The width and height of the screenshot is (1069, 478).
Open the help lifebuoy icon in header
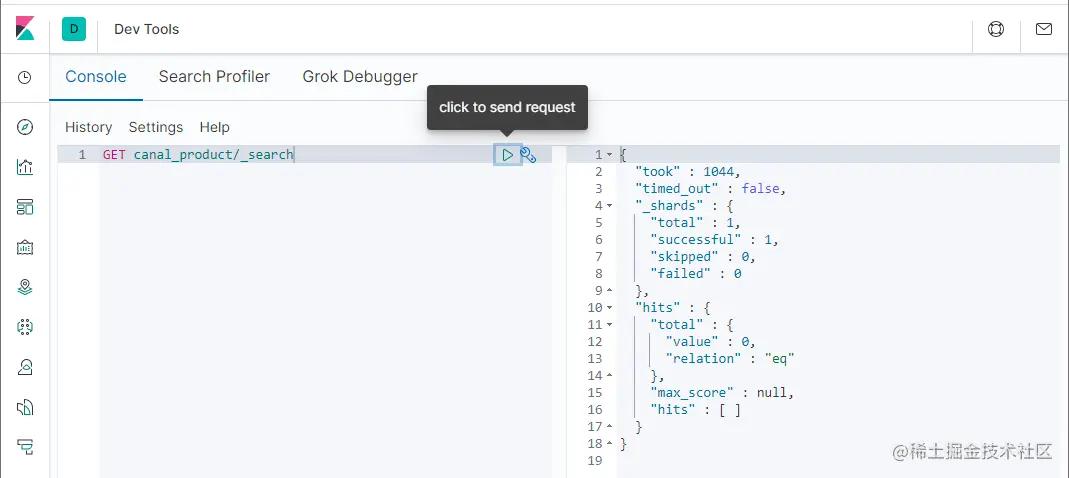point(995,29)
